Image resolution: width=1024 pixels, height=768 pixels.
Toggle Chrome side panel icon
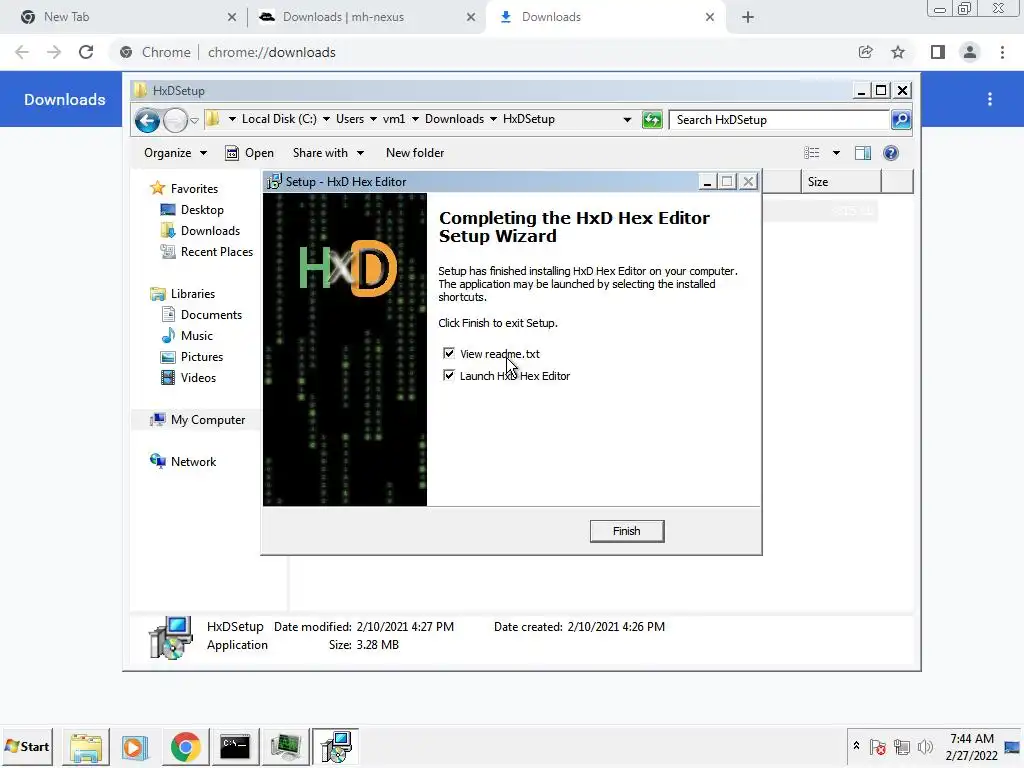pos(938,52)
